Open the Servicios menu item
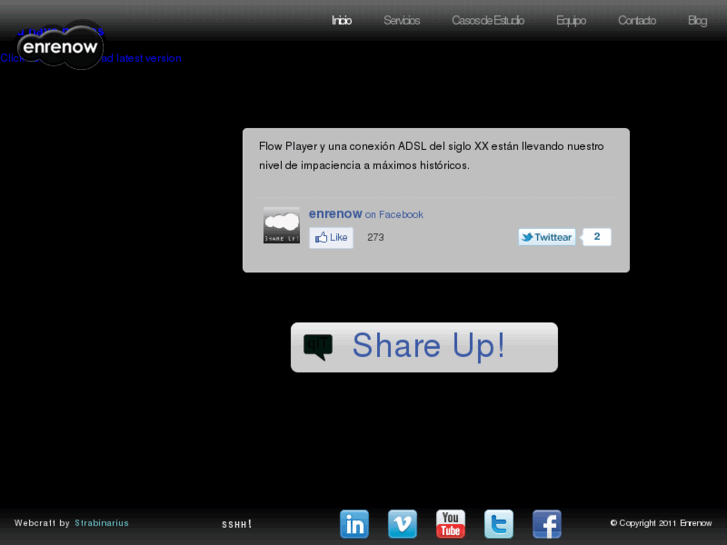Image resolution: width=727 pixels, height=545 pixels. point(402,20)
